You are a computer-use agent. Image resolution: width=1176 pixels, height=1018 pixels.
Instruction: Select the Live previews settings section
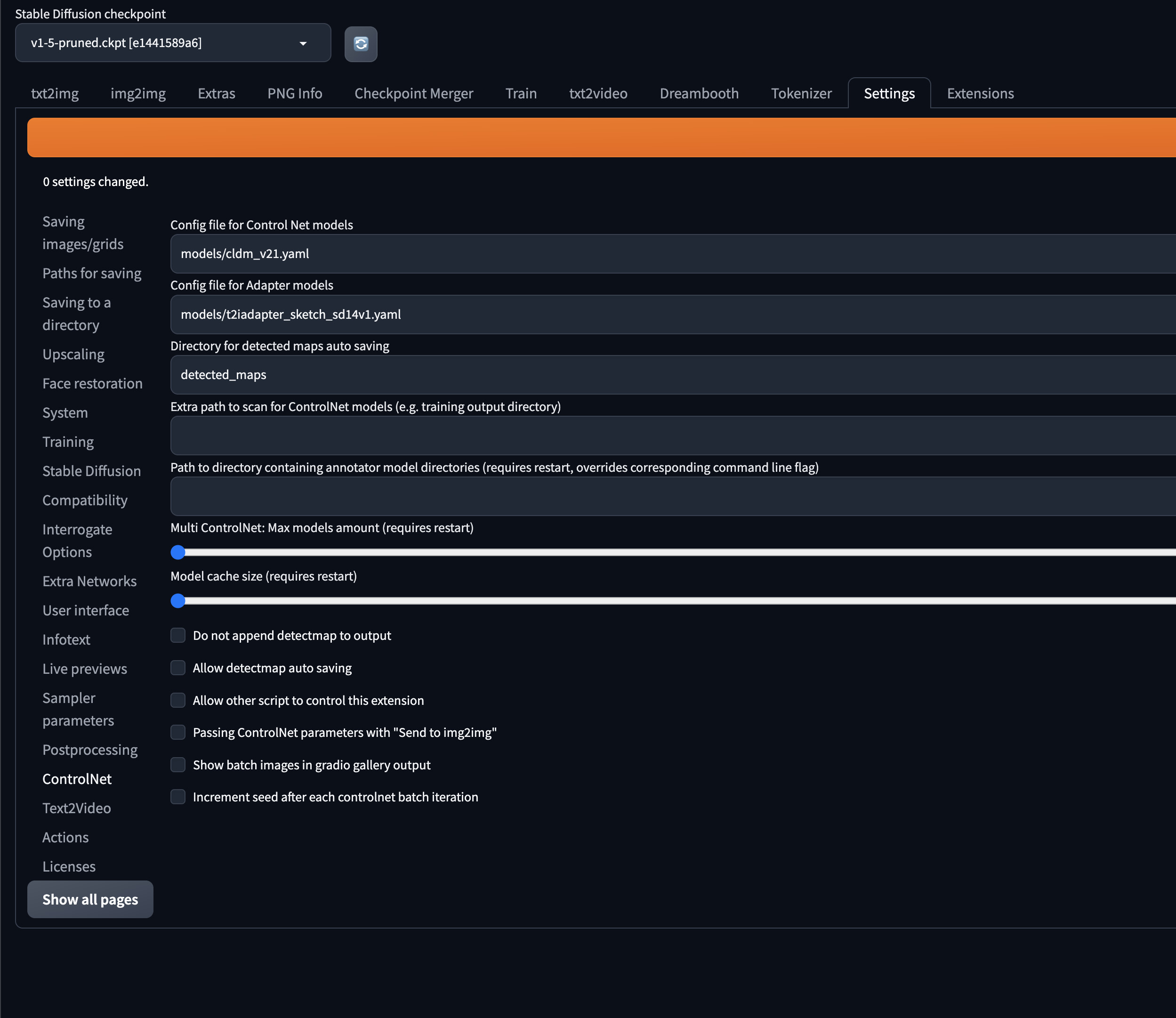coord(85,669)
